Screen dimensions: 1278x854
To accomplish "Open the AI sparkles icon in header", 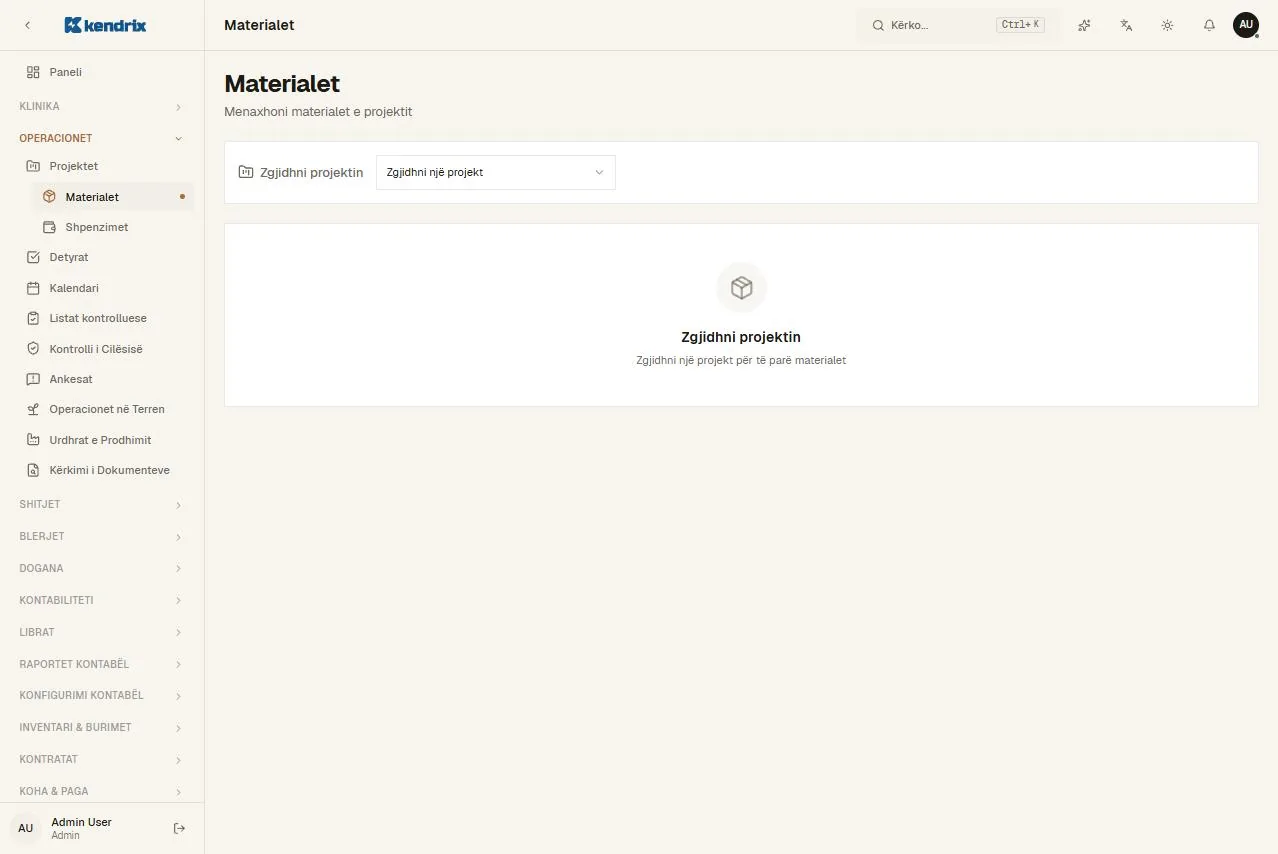I will 1084,25.
